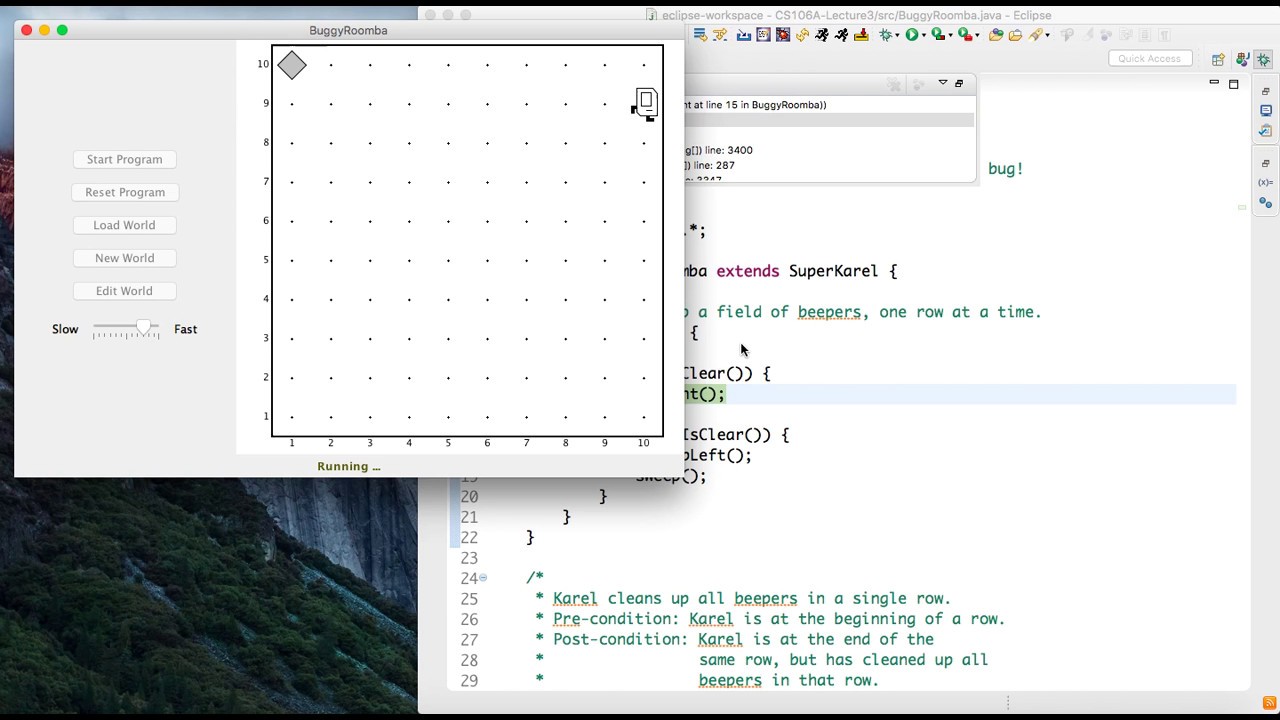Click the second running-man toolbar icon
The width and height of the screenshot is (1280, 720).
(841, 35)
